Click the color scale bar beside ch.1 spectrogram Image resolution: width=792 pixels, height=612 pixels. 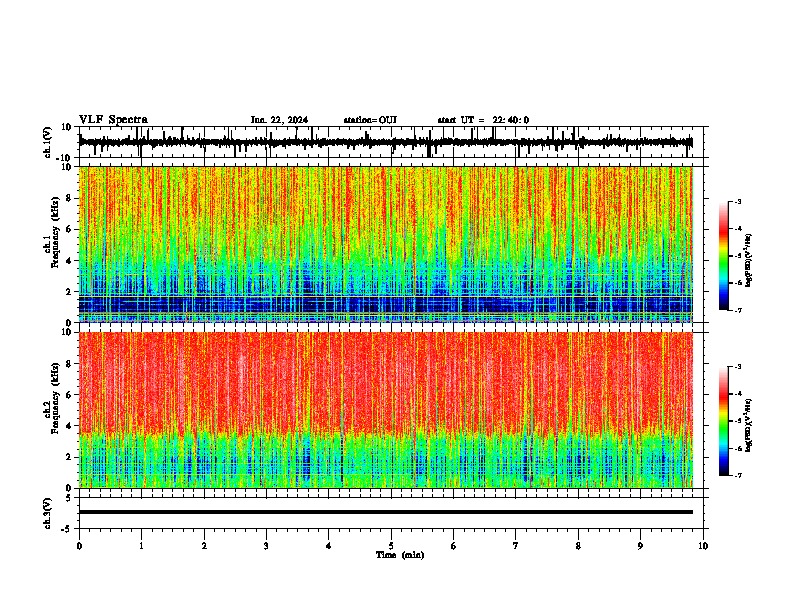pyautogui.click(x=723, y=256)
